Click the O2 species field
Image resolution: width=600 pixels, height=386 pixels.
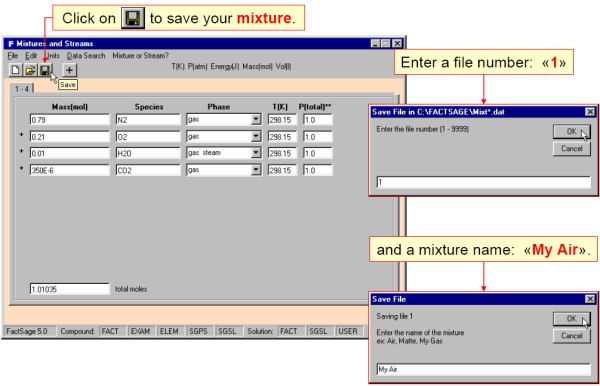148,137
